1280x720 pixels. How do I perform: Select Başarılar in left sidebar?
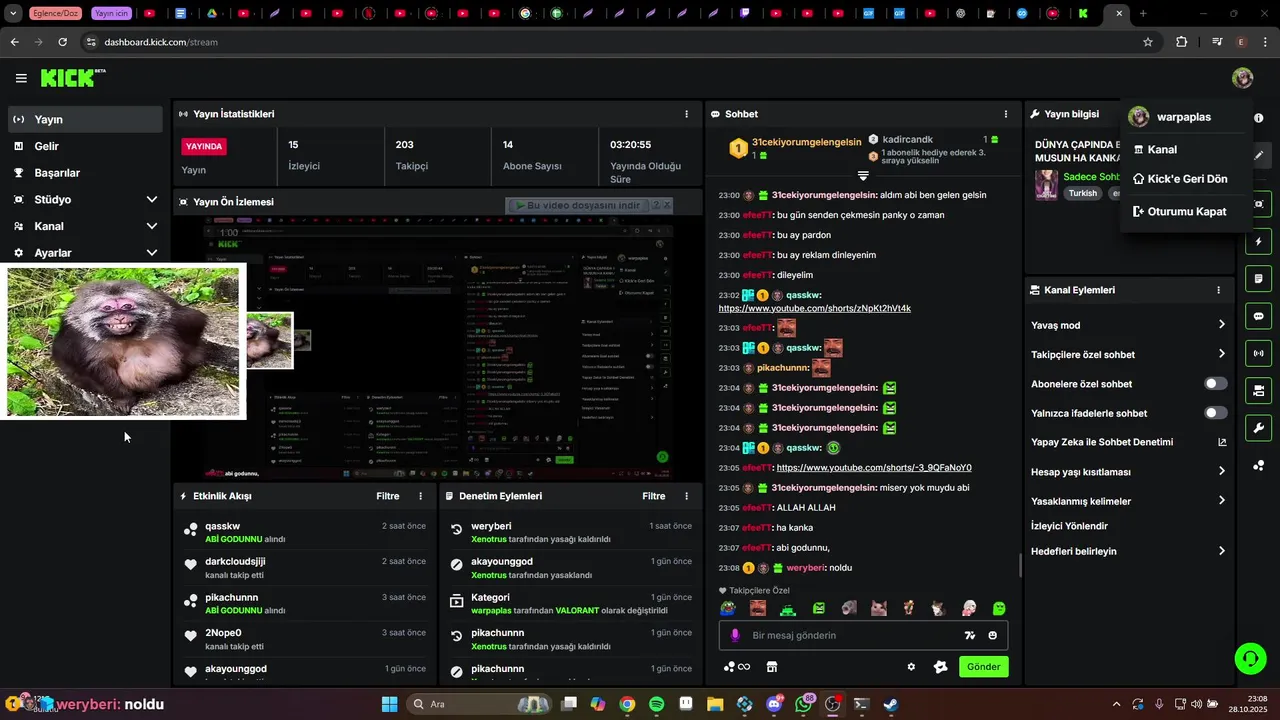click(x=85, y=173)
